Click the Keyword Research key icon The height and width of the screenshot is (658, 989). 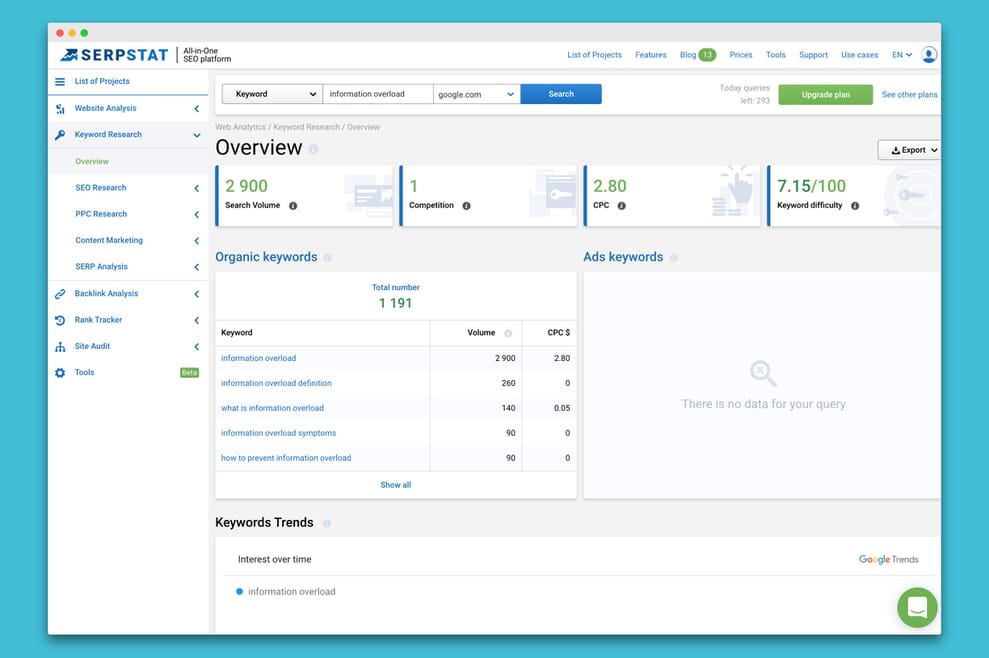(60, 135)
